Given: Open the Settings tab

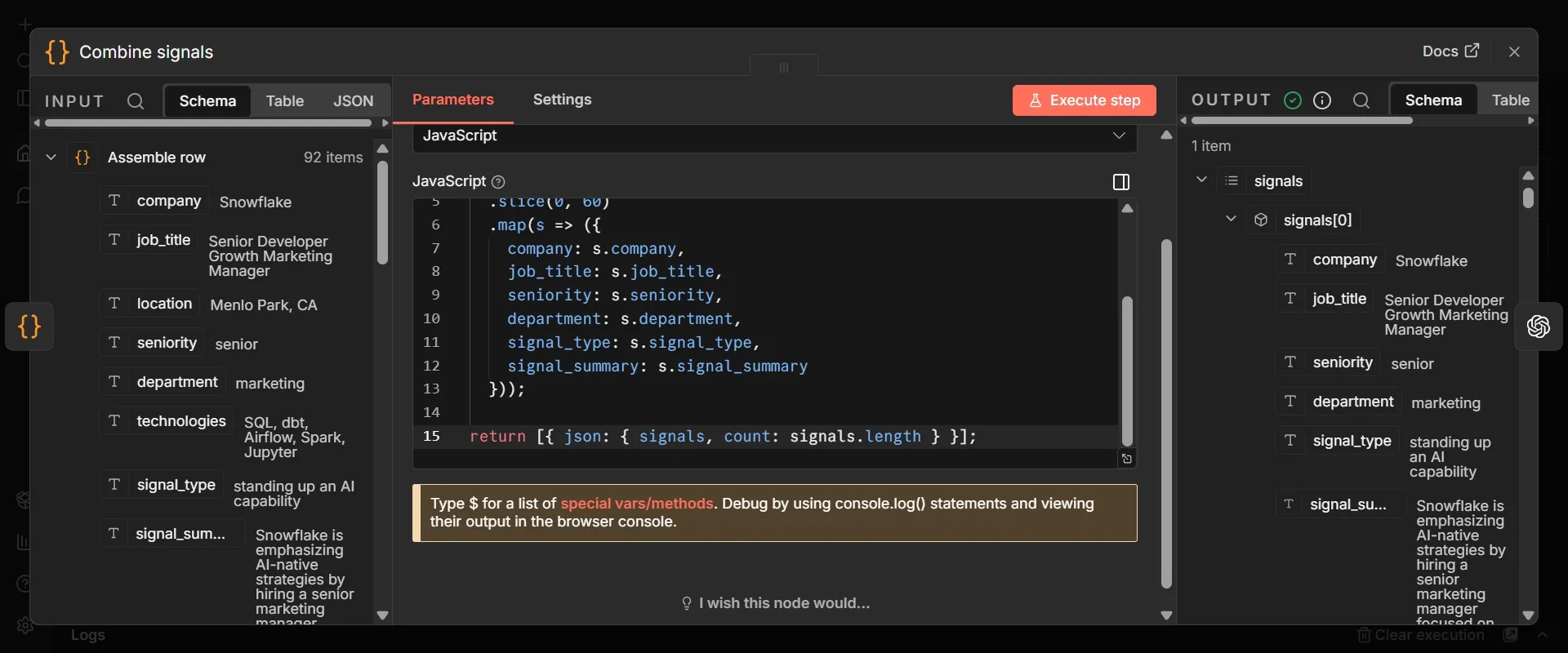Looking at the screenshot, I should coord(562,100).
